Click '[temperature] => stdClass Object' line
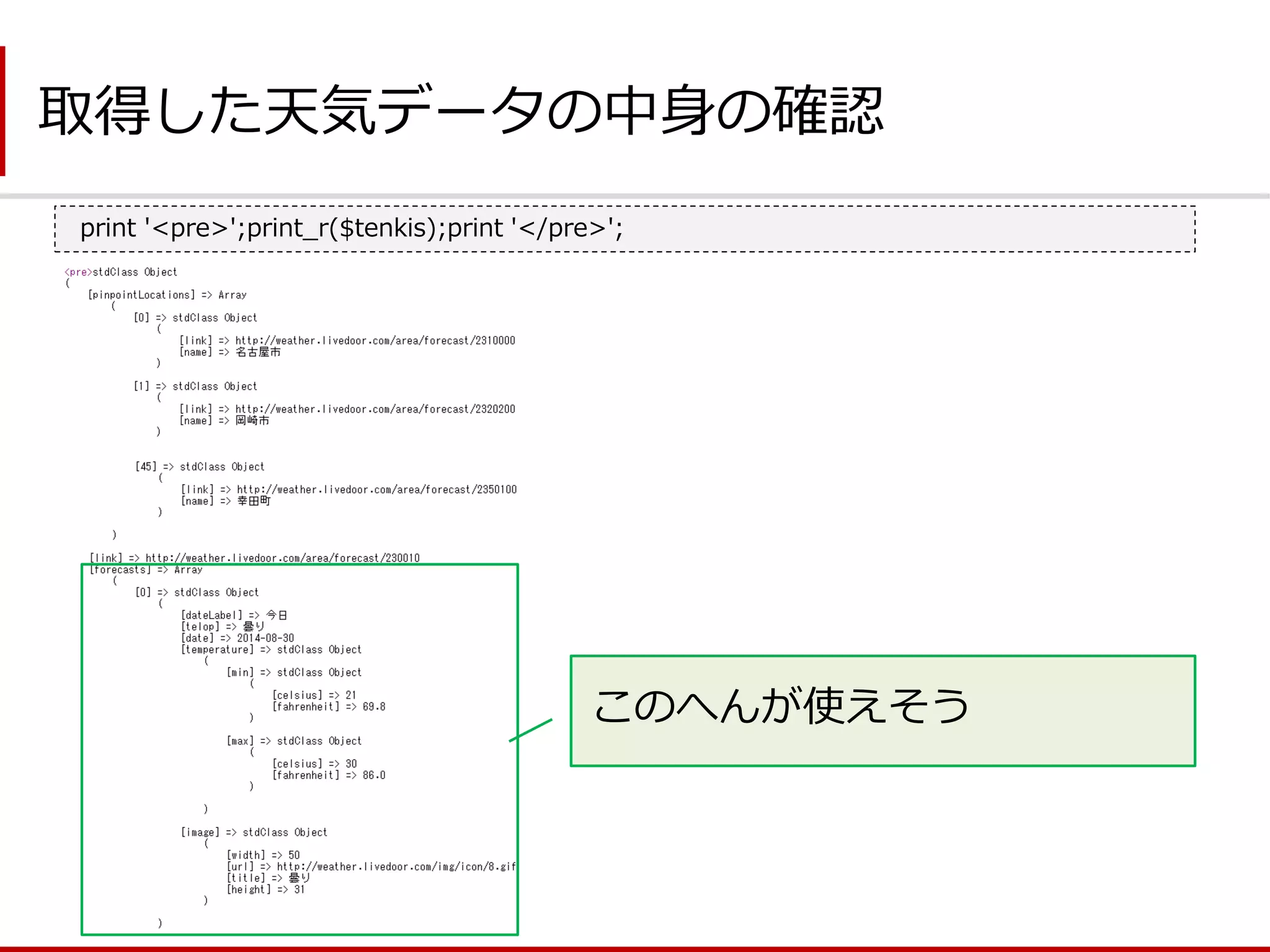The width and height of the screenshot is (1270, 952). [x=271, y=650]
